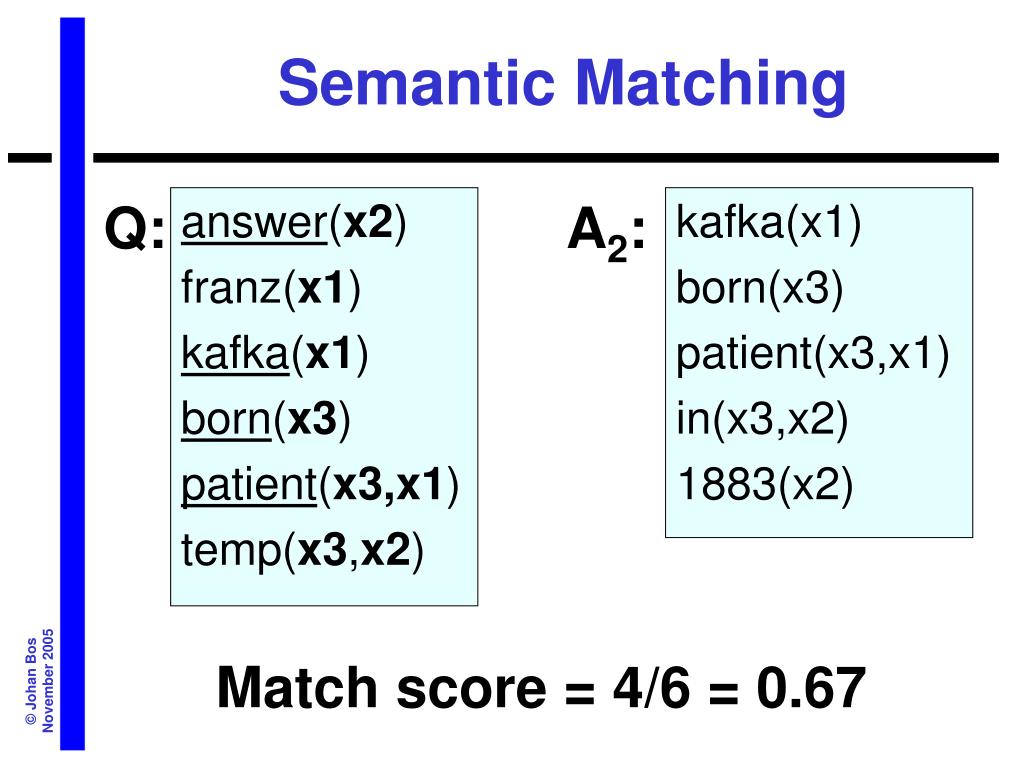Click the franz(x1) line in Q

click(271, 288)
